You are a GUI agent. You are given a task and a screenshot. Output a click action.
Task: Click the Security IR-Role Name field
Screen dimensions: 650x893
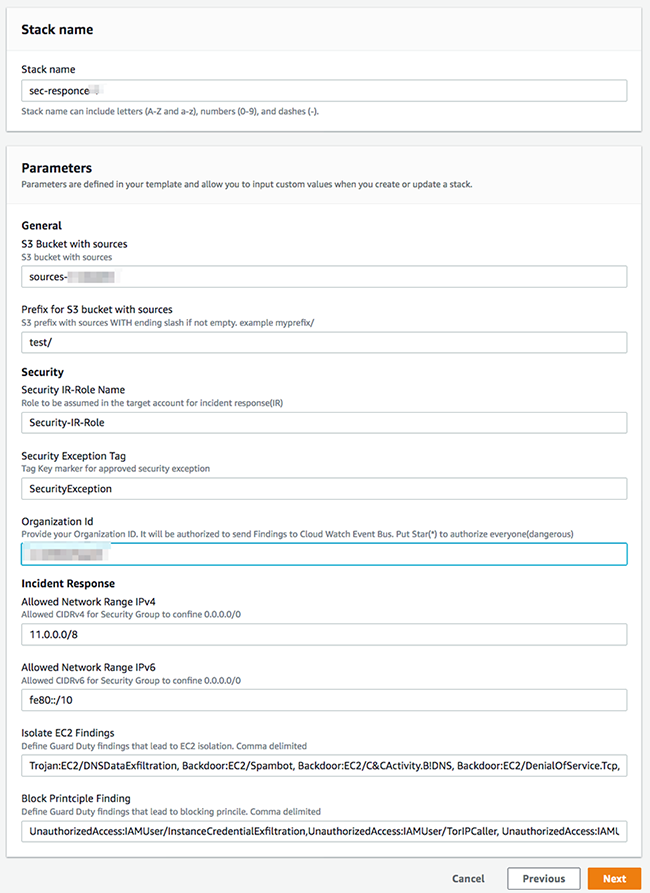[324, 422]
